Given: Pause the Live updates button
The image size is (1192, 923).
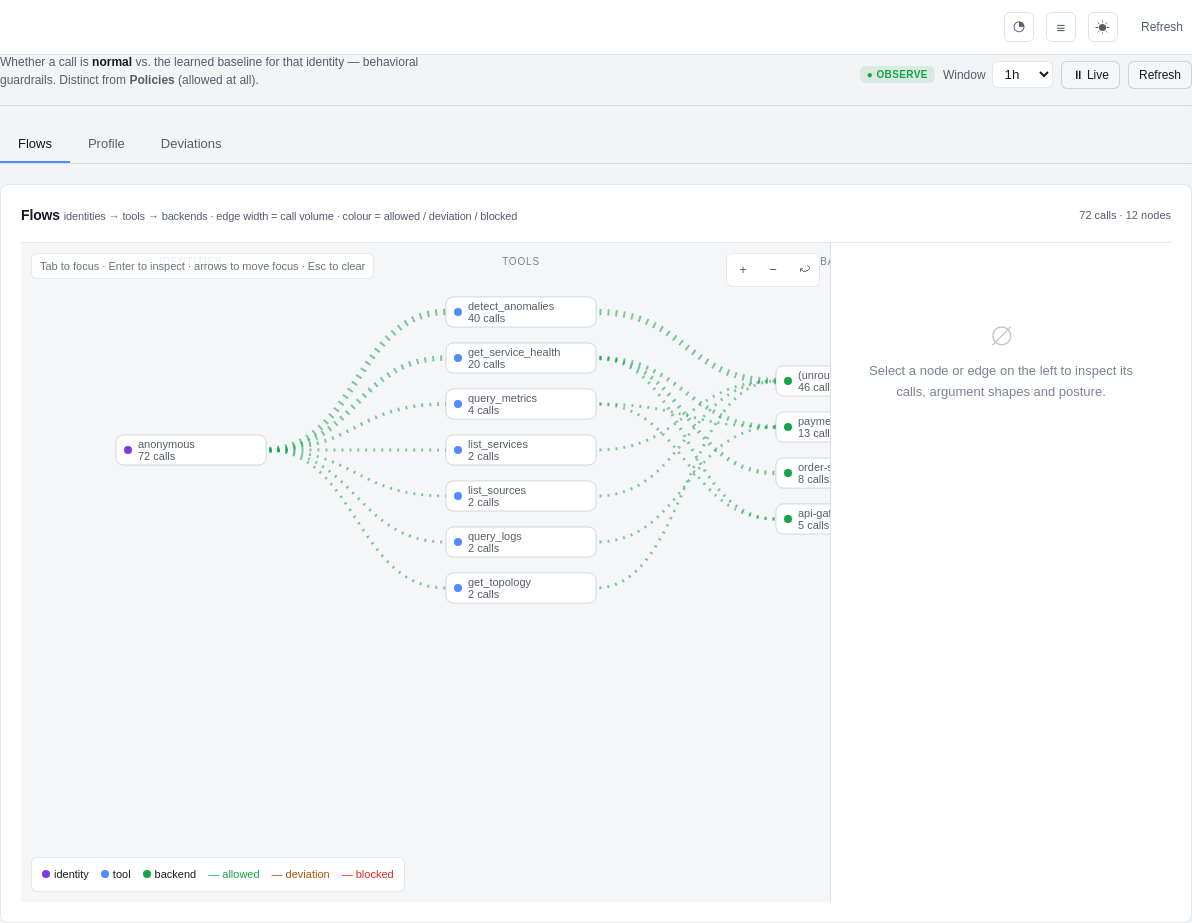Looking at the screenshot, I should coord(1090,75).
